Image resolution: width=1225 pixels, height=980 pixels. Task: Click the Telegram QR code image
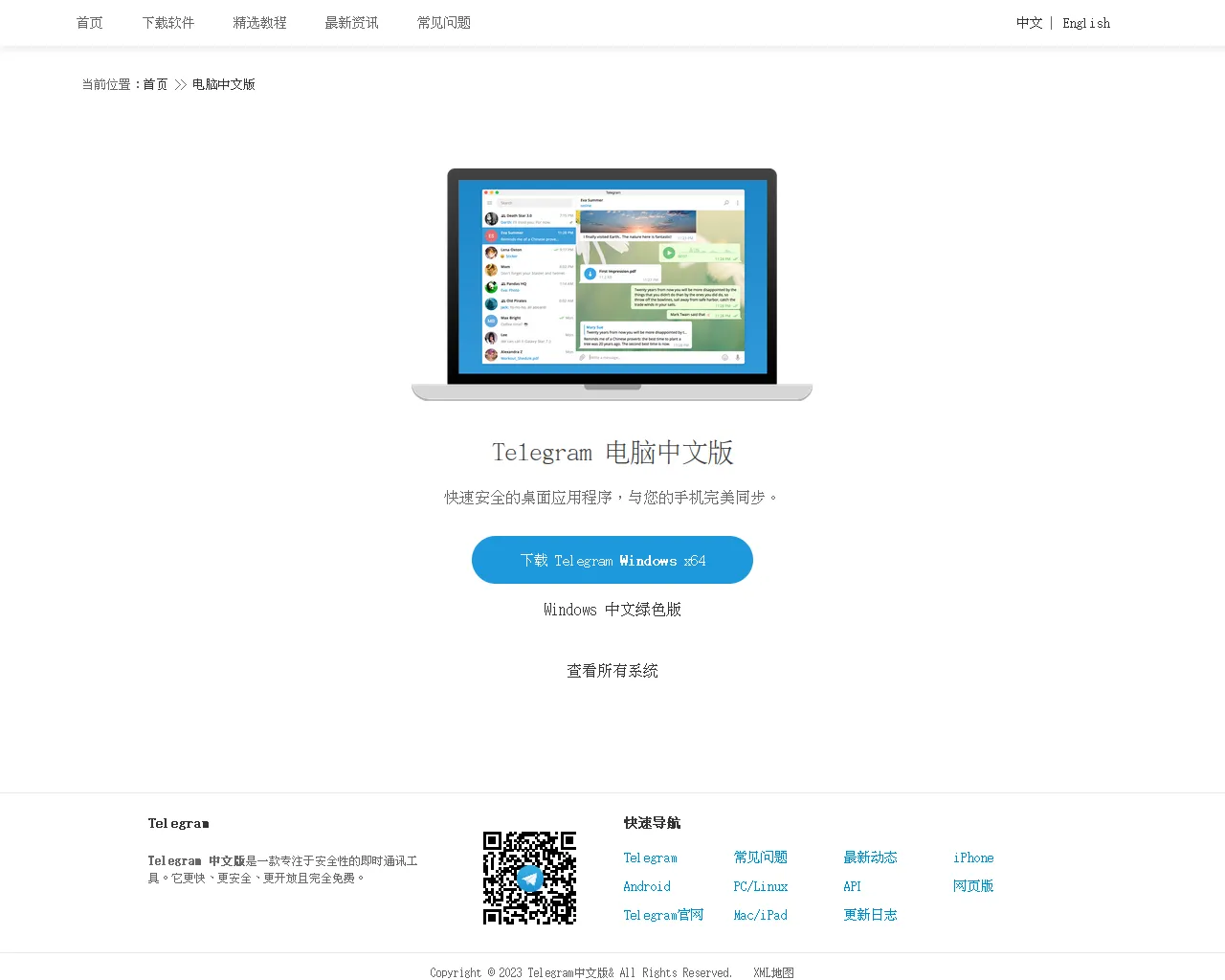click(529, 878)
